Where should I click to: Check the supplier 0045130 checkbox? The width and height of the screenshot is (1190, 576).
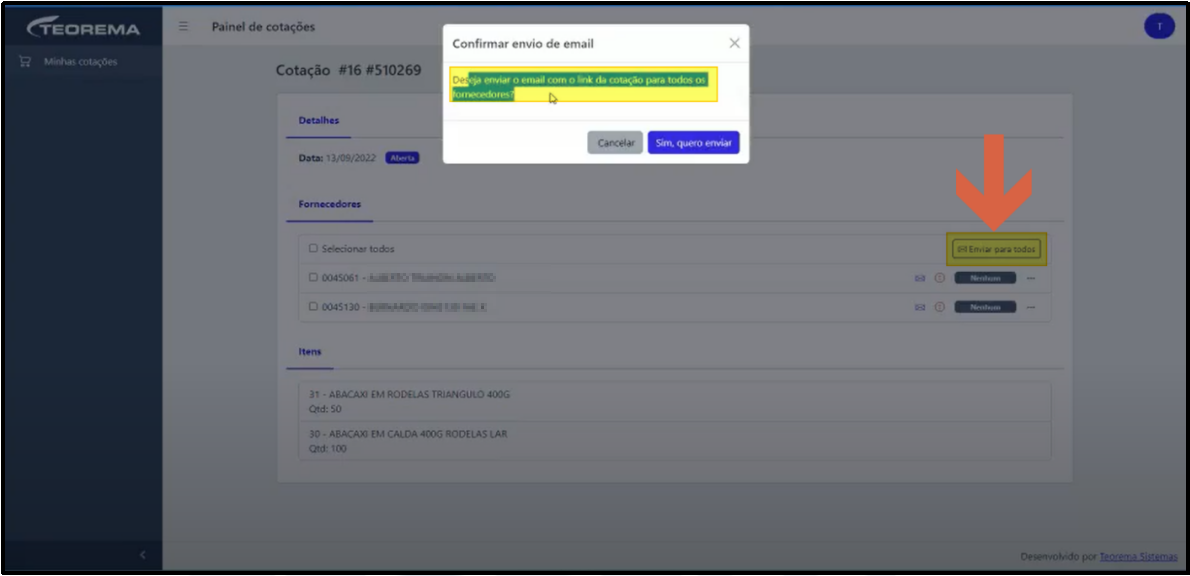tap(313, 307)
